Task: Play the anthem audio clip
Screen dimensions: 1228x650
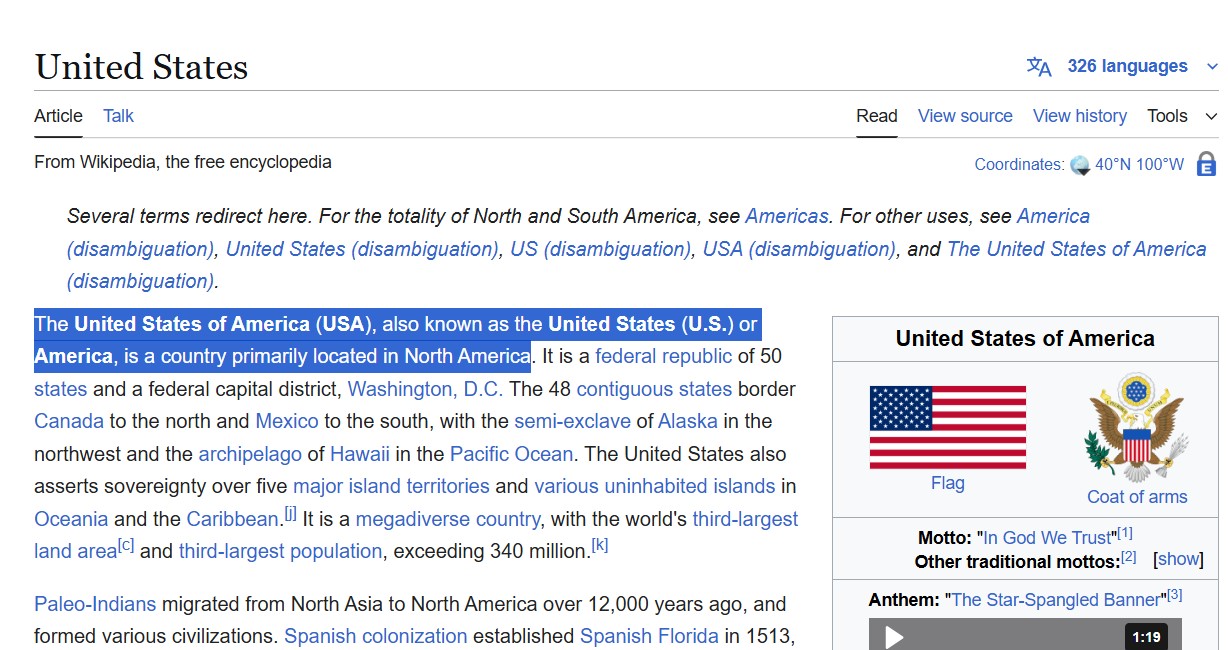Action: (894, 636)
